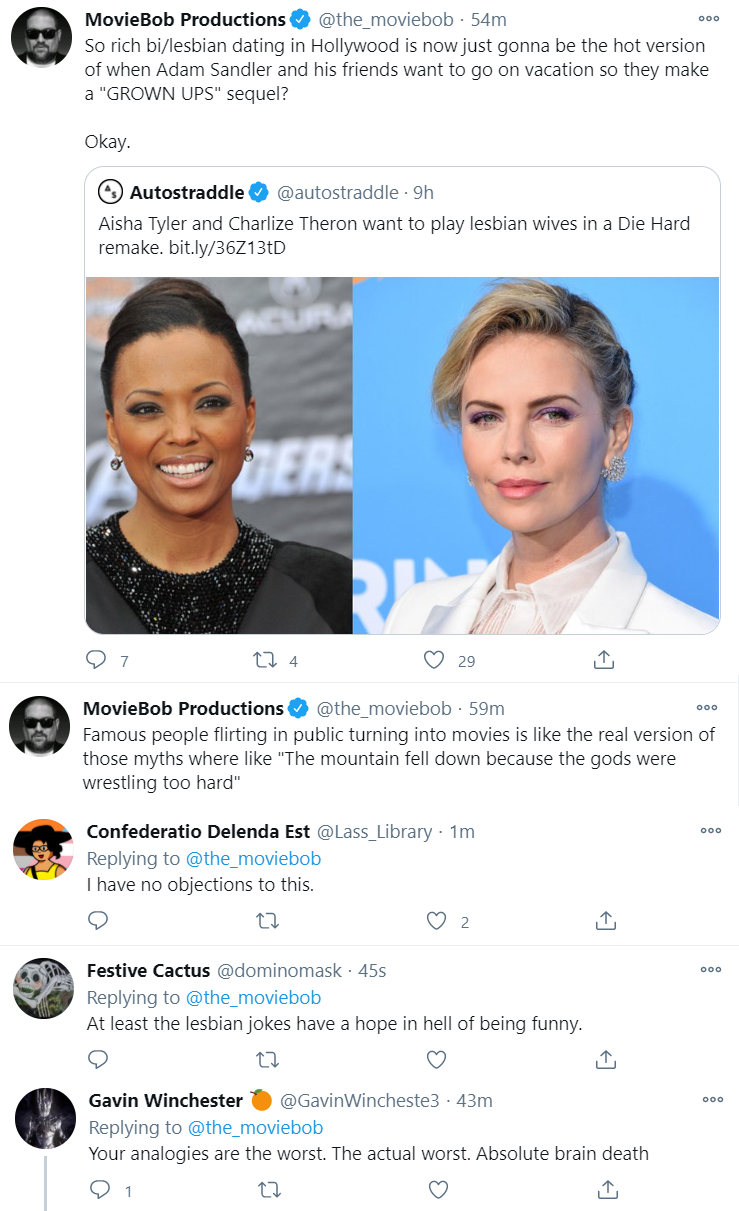Image resolution: width=739 pixels, height=1211 pixels.
Task: Open more options on Festive Cactus reply
Action: [x=710, y=969]
